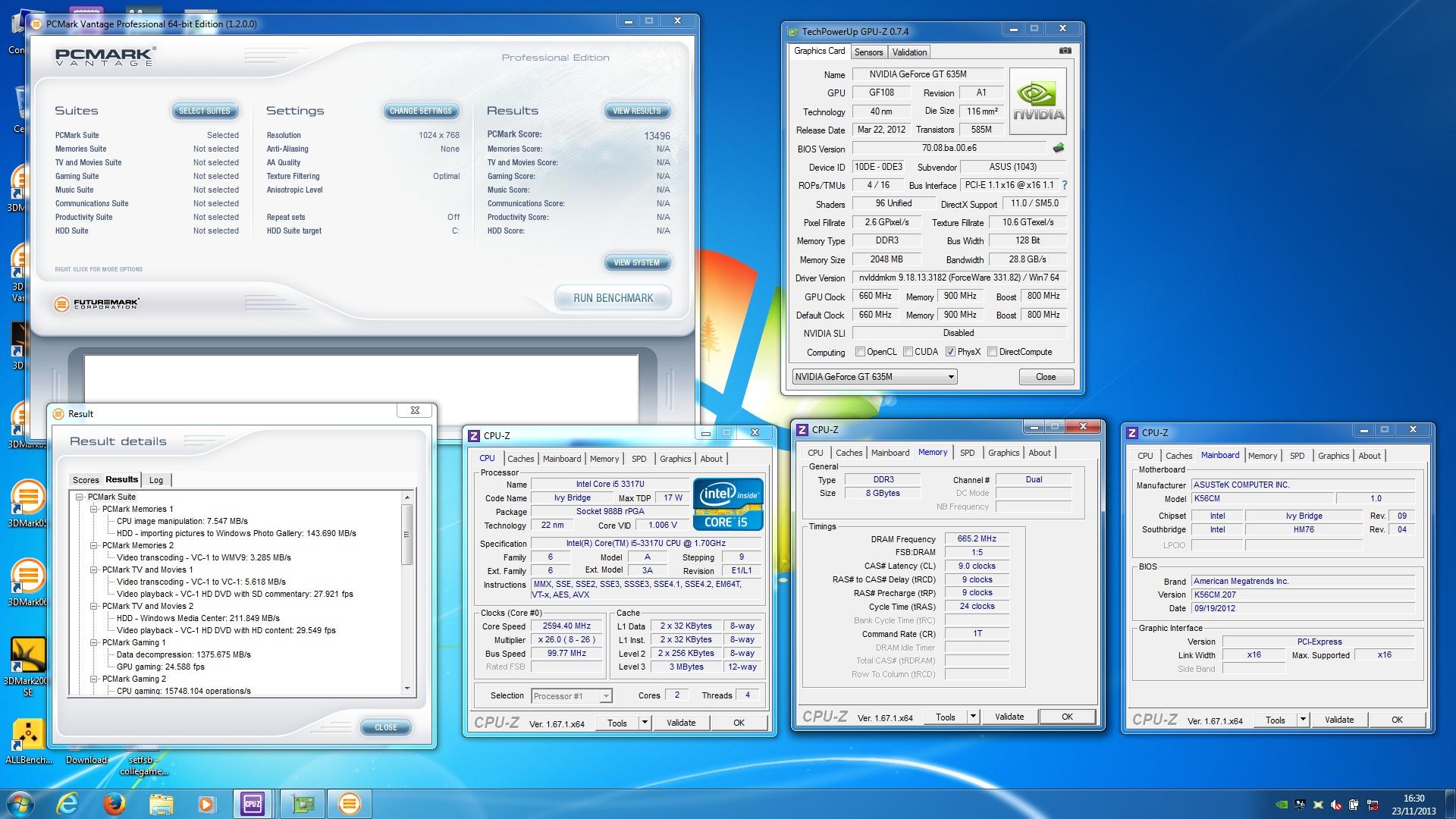
Task: Open the Scores tab in Result details
Action: pos(86,480)
